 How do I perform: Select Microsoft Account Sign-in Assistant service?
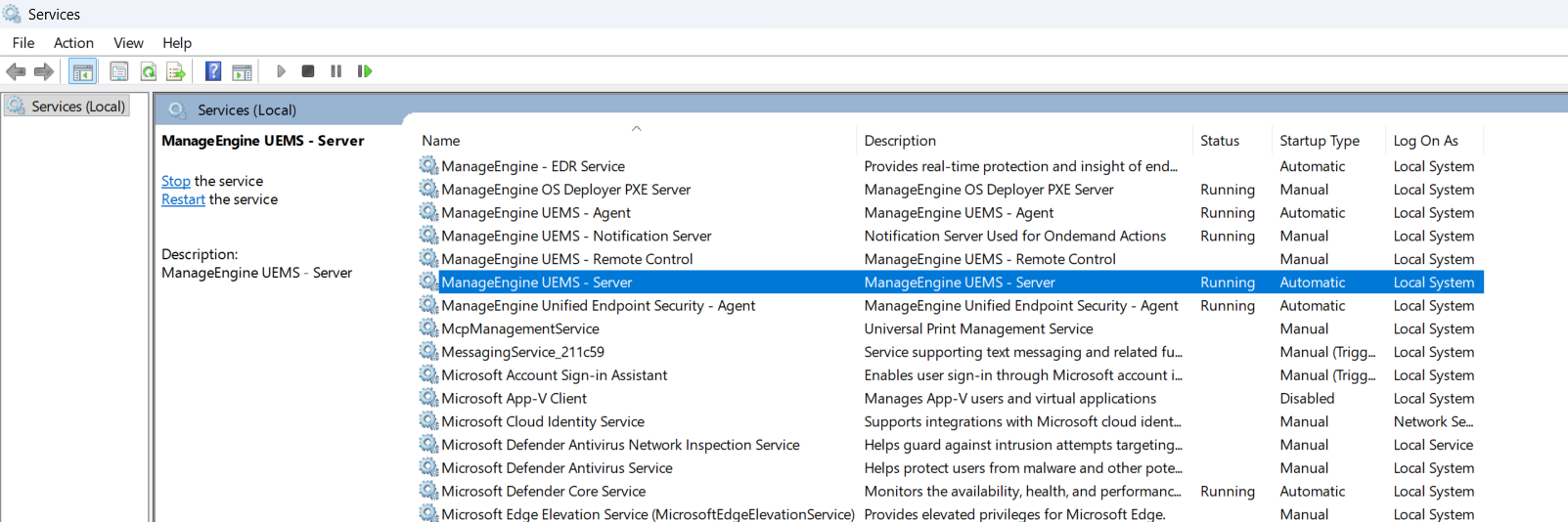(554, 375)
